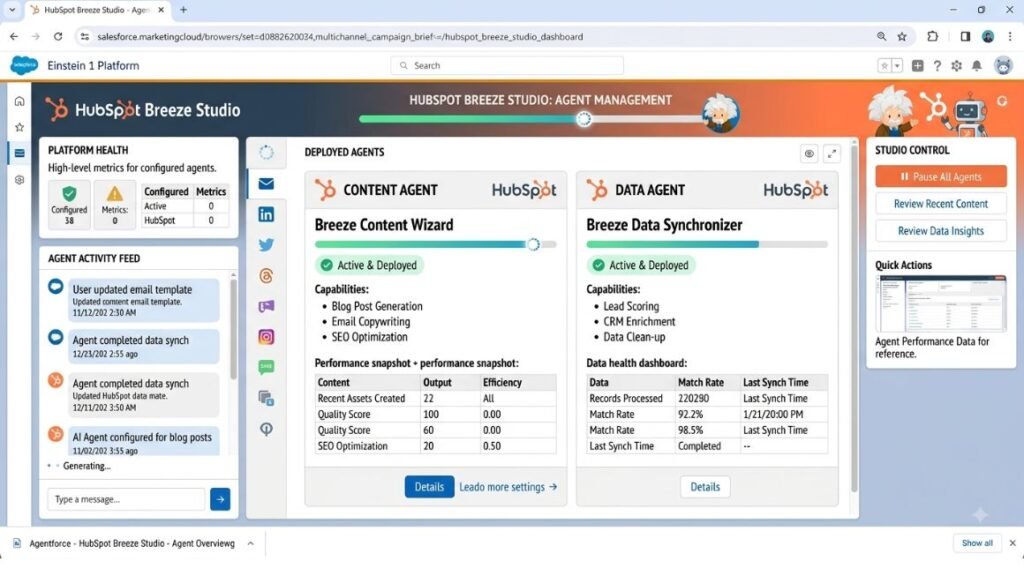Screen dimensions: 1024x576
Task: Adjust Breeze Content Wizard progress slider
Action: pos(534,244)
